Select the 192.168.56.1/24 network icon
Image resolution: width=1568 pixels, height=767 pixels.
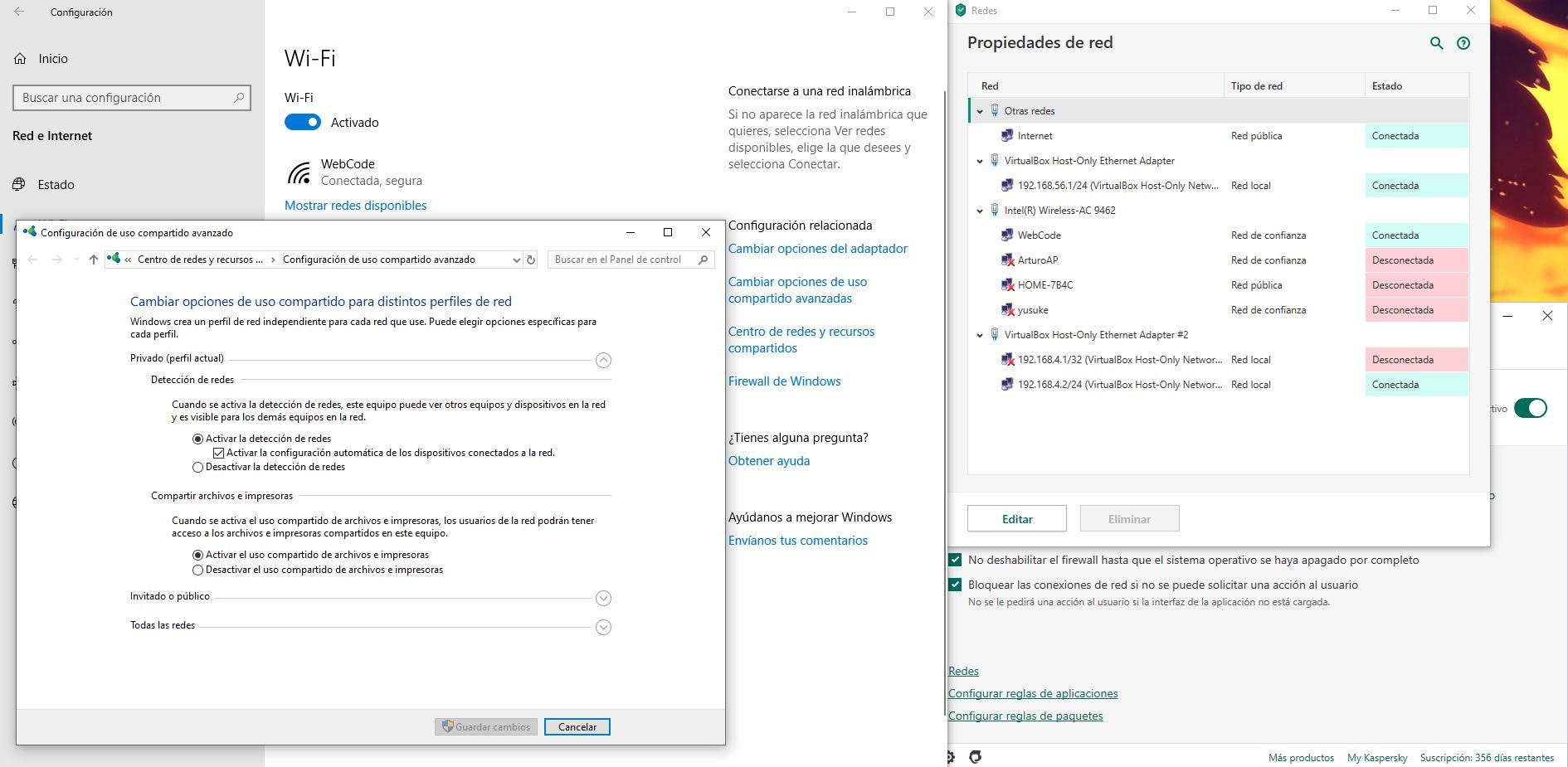coord(1007,186)
